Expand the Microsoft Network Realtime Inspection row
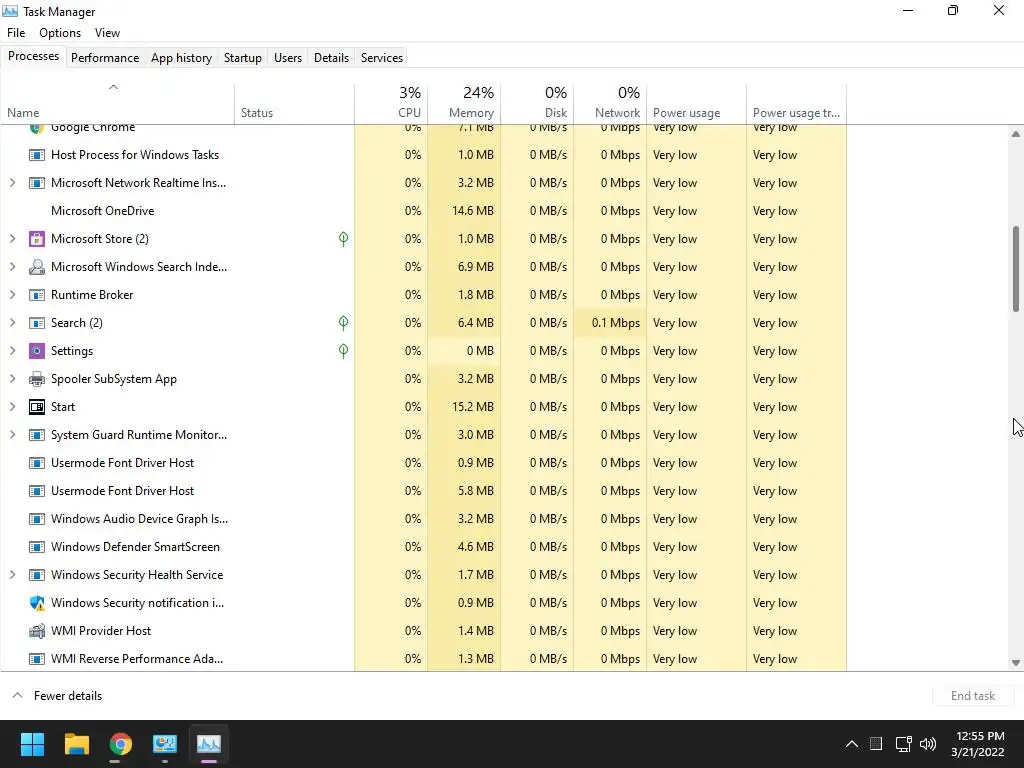 [x=12, y=183]
